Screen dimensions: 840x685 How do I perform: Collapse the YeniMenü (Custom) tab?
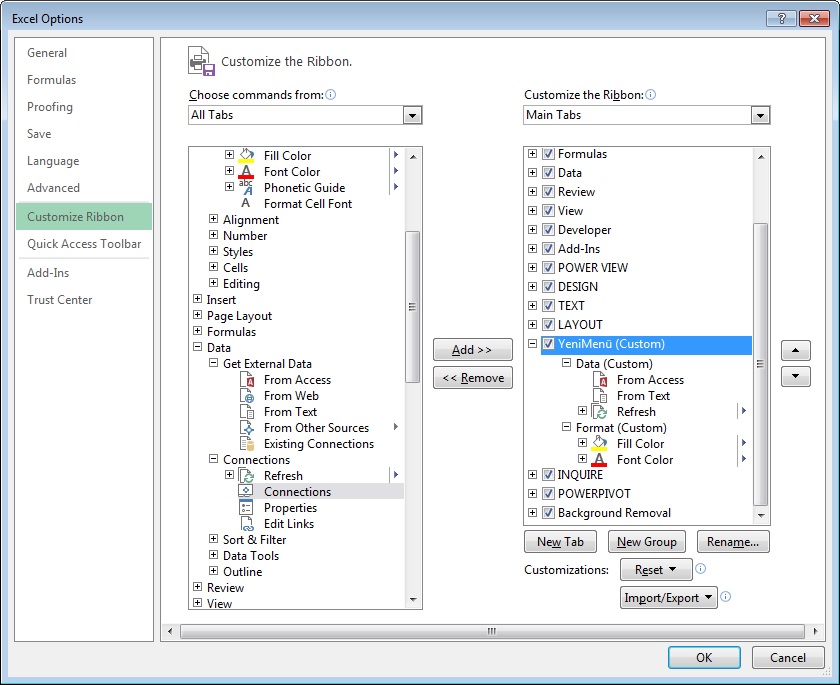coord(532,343)
